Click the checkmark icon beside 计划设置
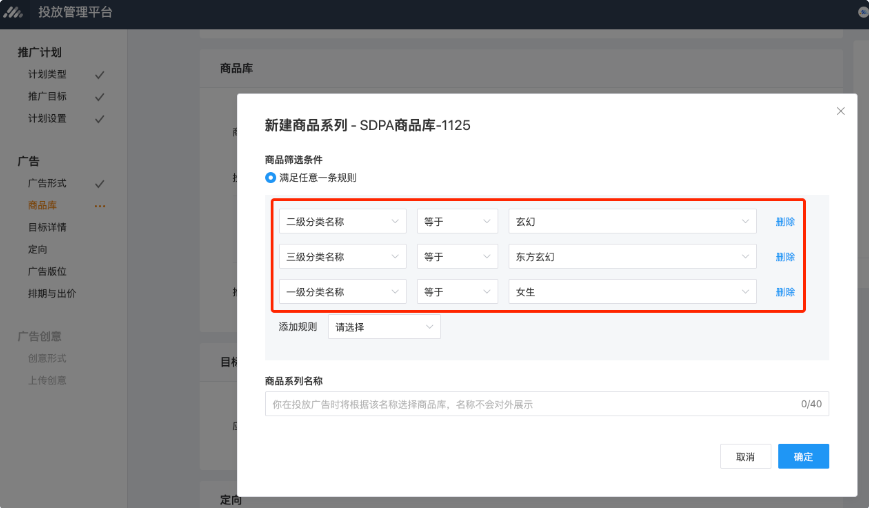 point(99,119)
